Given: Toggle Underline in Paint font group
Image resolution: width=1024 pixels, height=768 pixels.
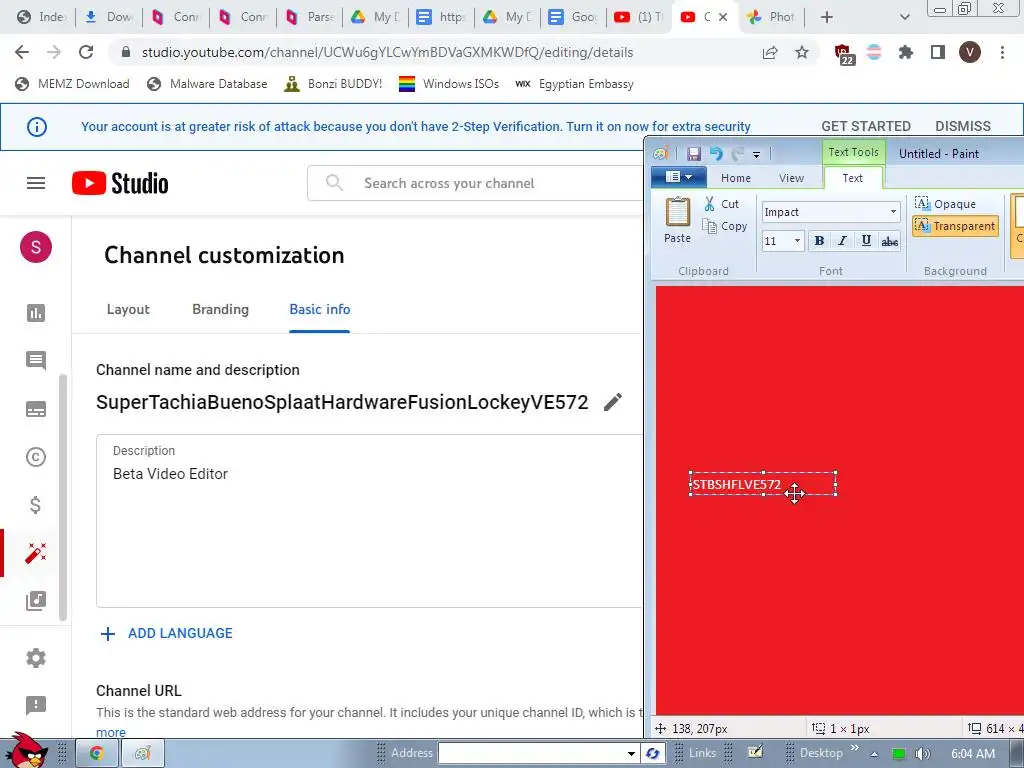Looking at the screenshot, I should pyautogui.click(x=866, y=241).
